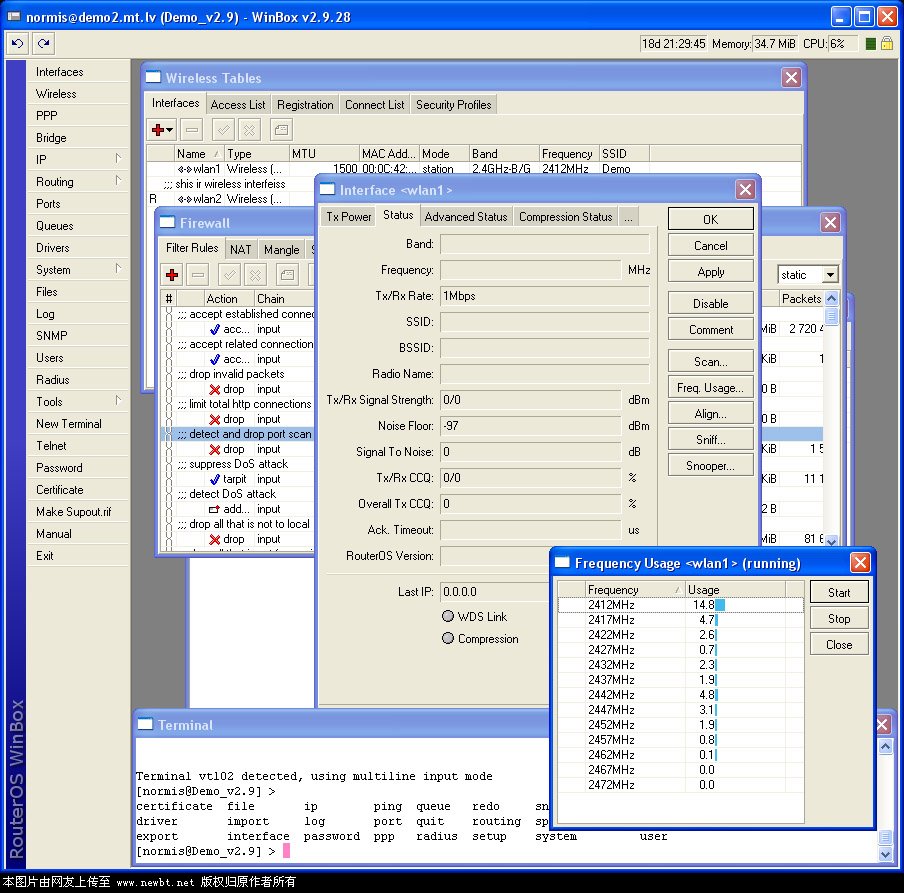
Task: Close the Interface wlan1 dialog
Action: pos(745,189)
